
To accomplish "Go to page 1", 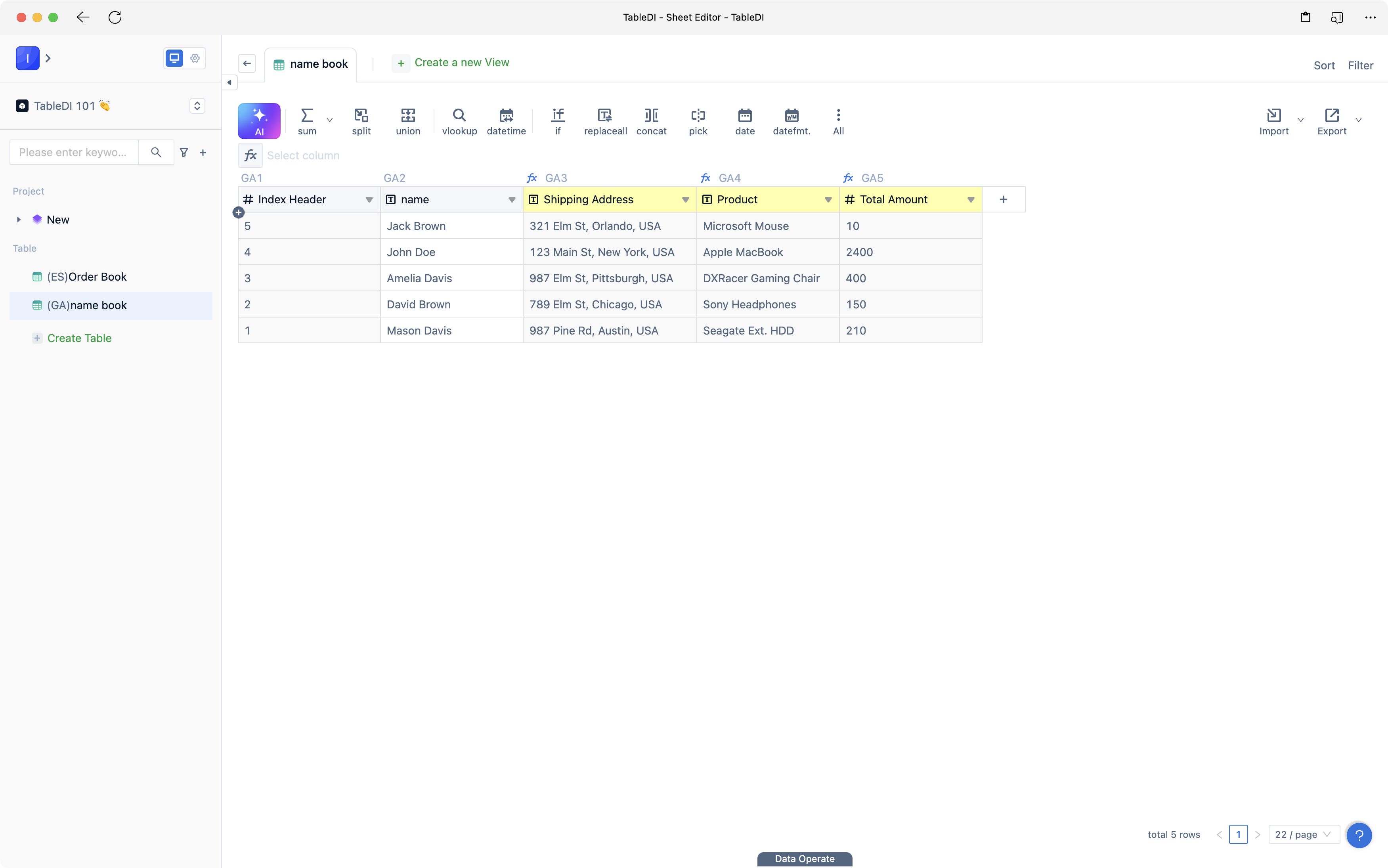I will coord(1238,835).
